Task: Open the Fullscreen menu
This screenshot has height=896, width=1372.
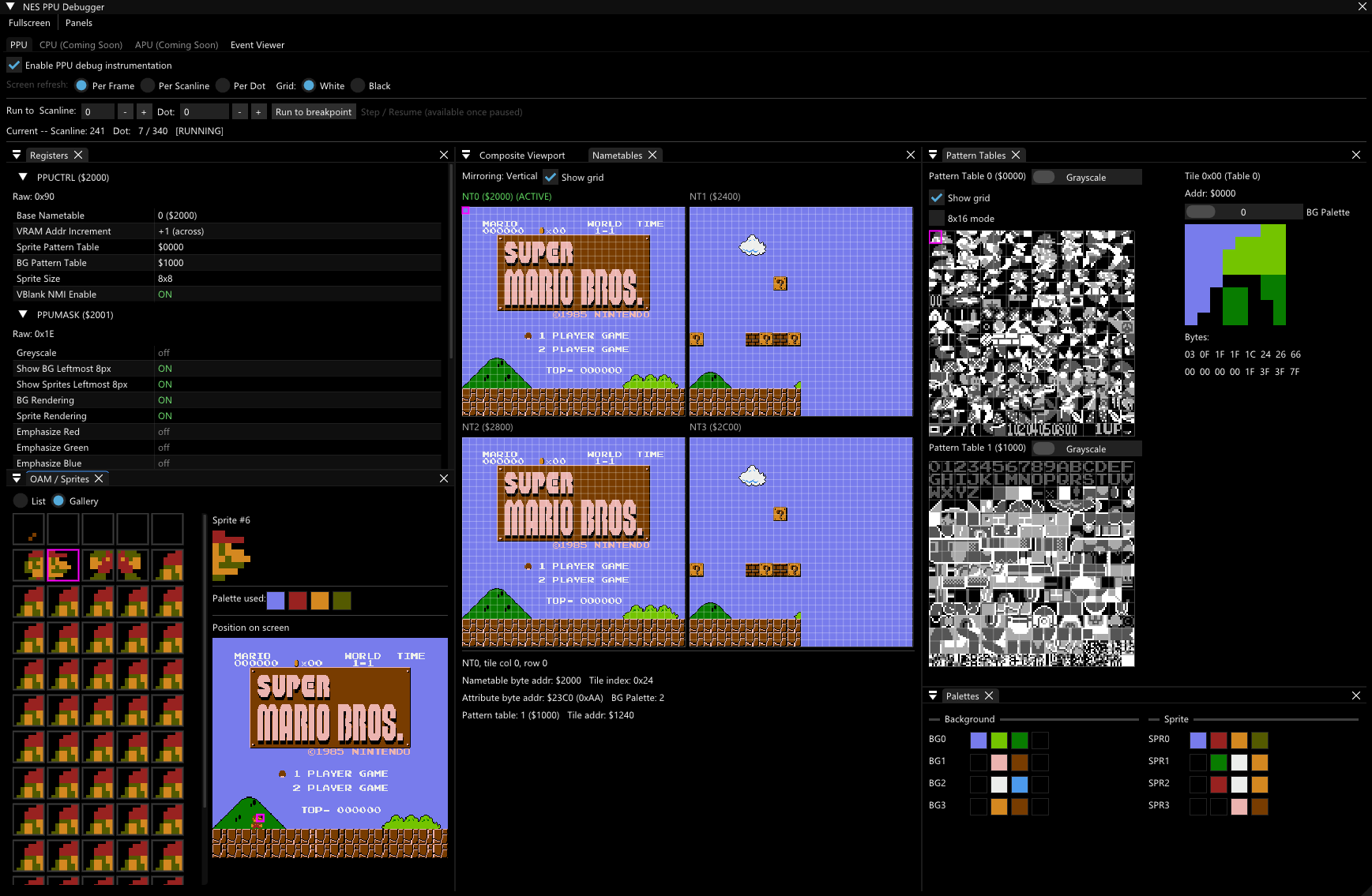Action: (29, 23)
